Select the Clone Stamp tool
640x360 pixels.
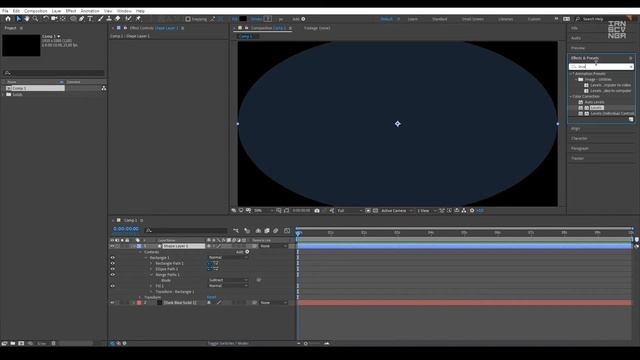[109, 19]
